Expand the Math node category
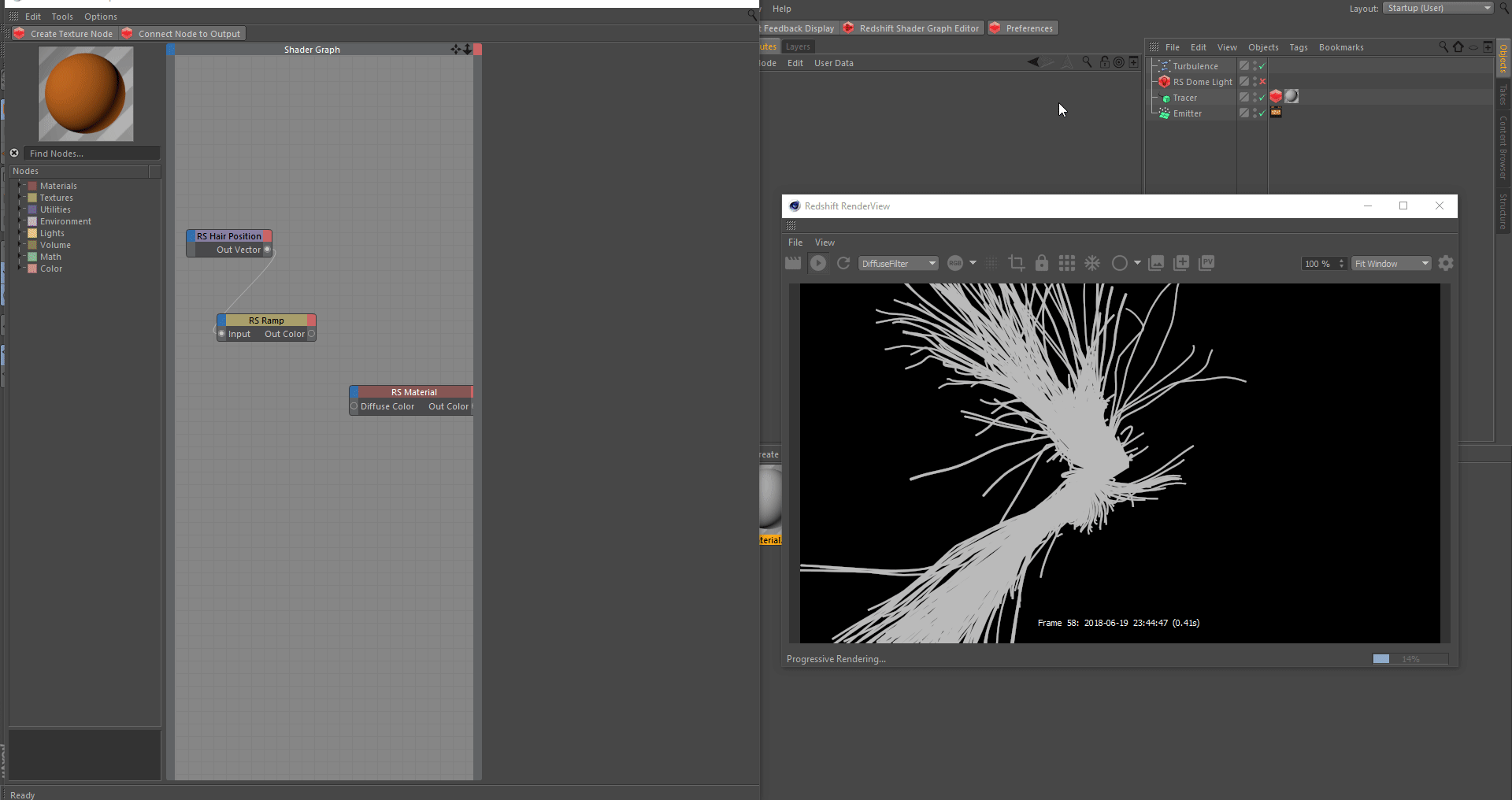 tap(20, 257)
